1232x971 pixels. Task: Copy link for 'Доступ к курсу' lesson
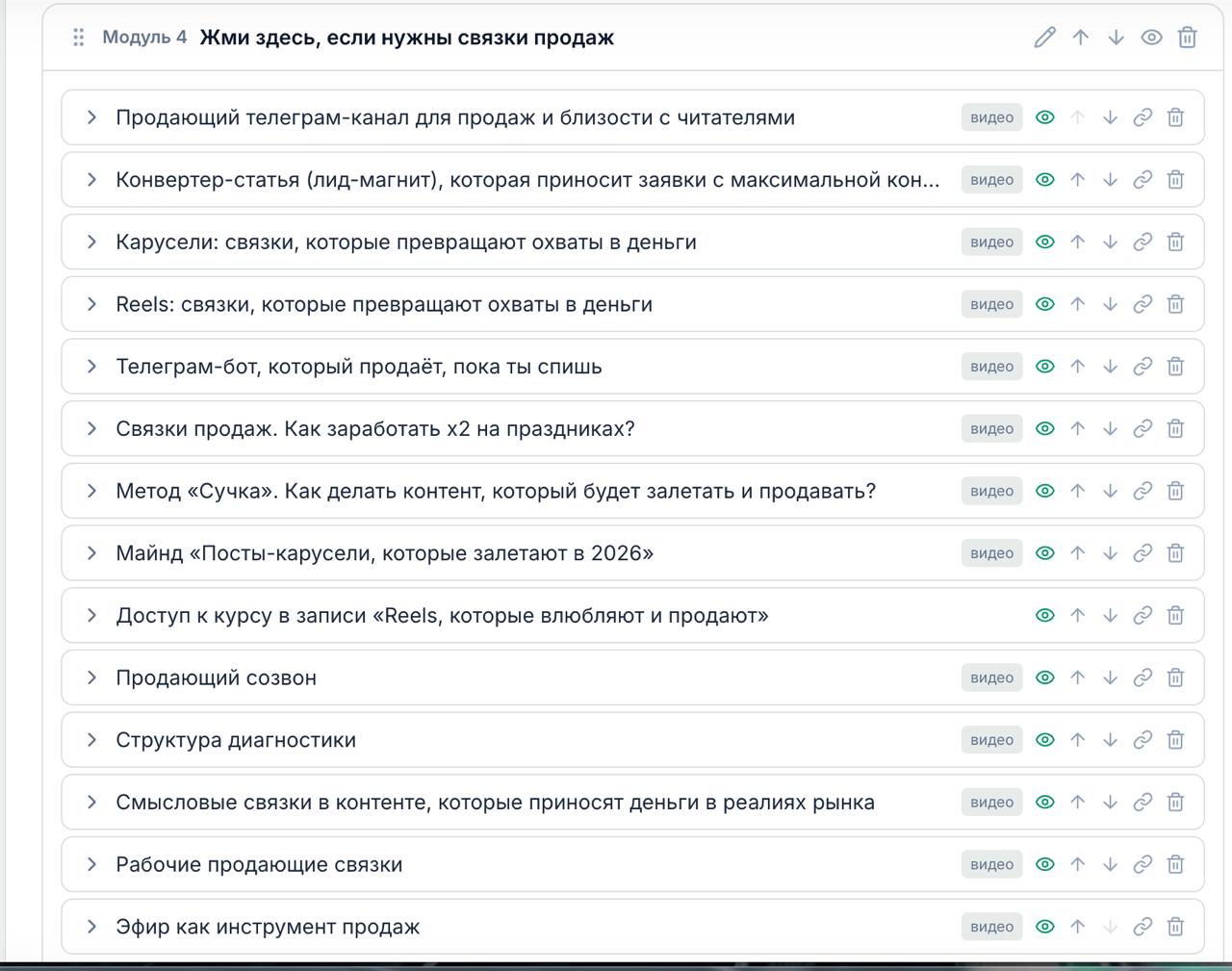1142,616
